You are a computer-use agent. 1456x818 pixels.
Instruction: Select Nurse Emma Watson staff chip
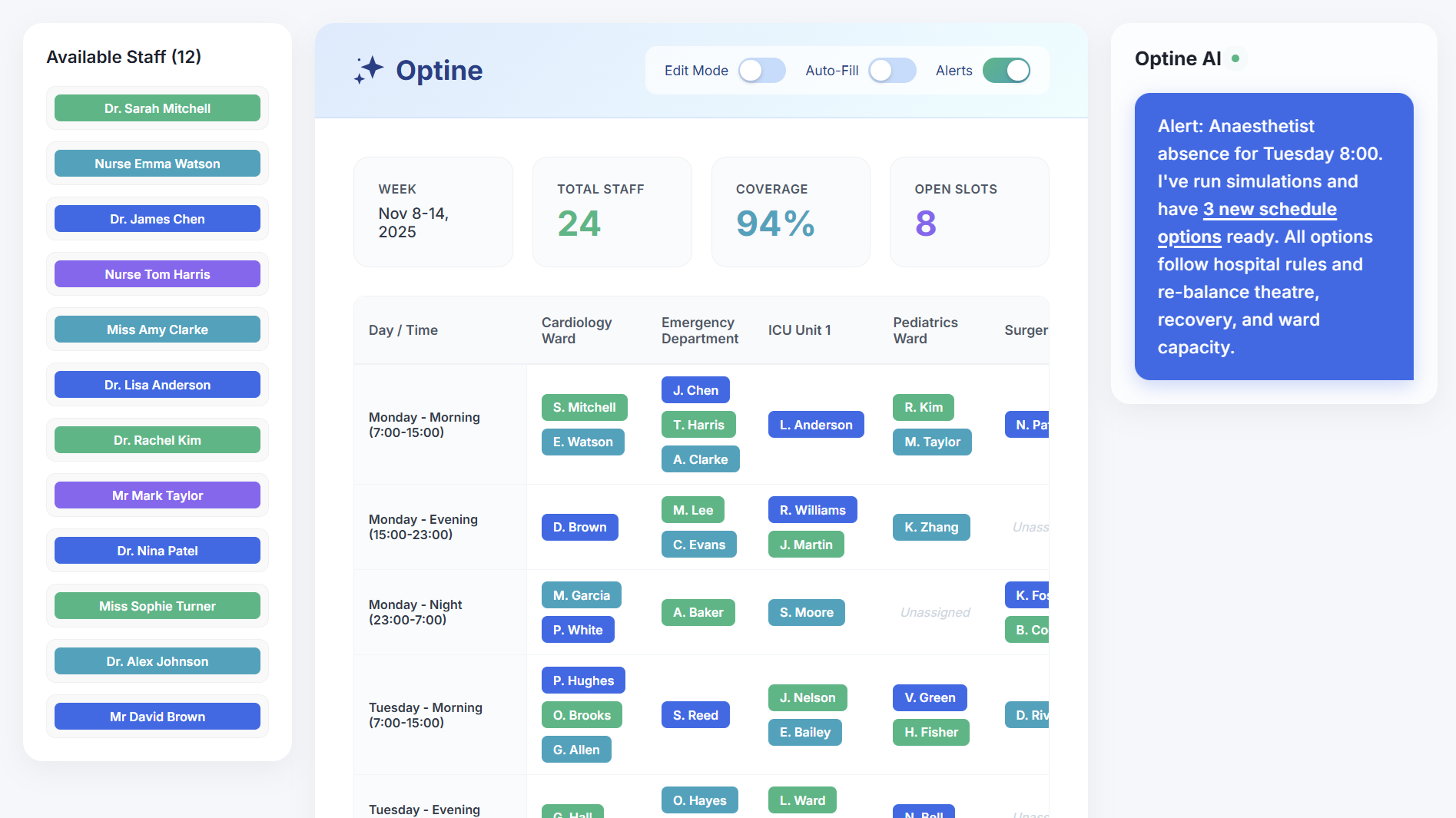click(157, 163)
